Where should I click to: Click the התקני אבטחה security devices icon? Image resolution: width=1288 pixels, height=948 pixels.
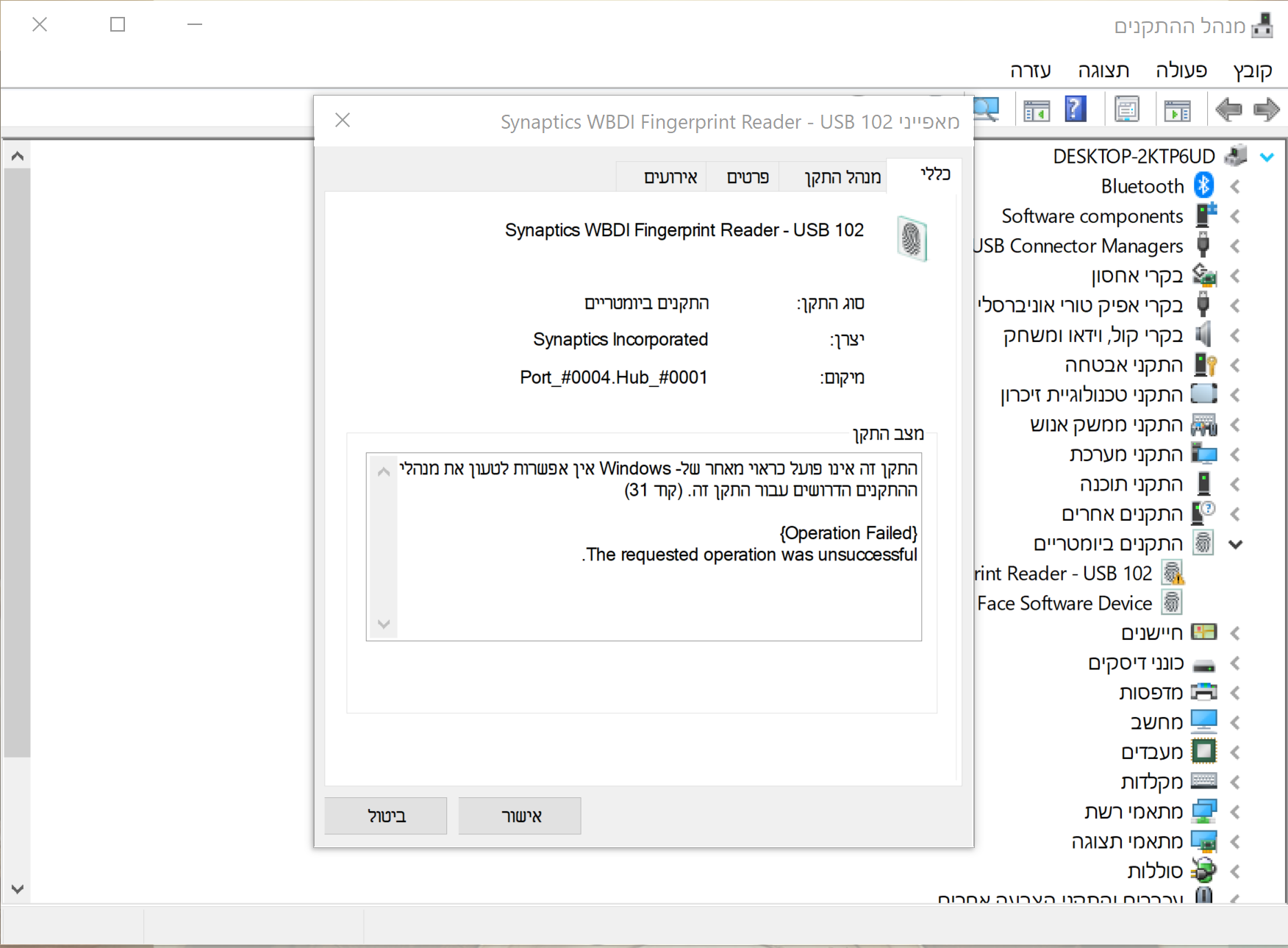tap(1205, 365)
